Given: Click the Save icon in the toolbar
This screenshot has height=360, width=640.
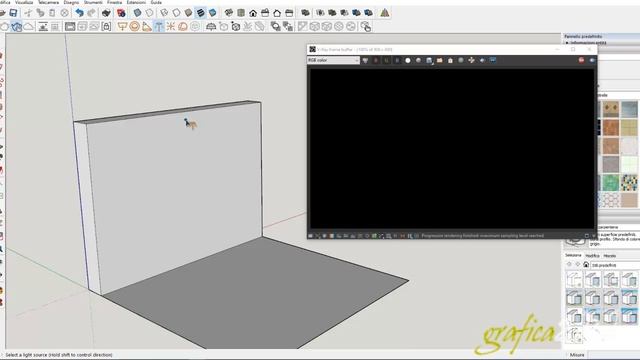Looking at the screenshot, I should [13, 13].
